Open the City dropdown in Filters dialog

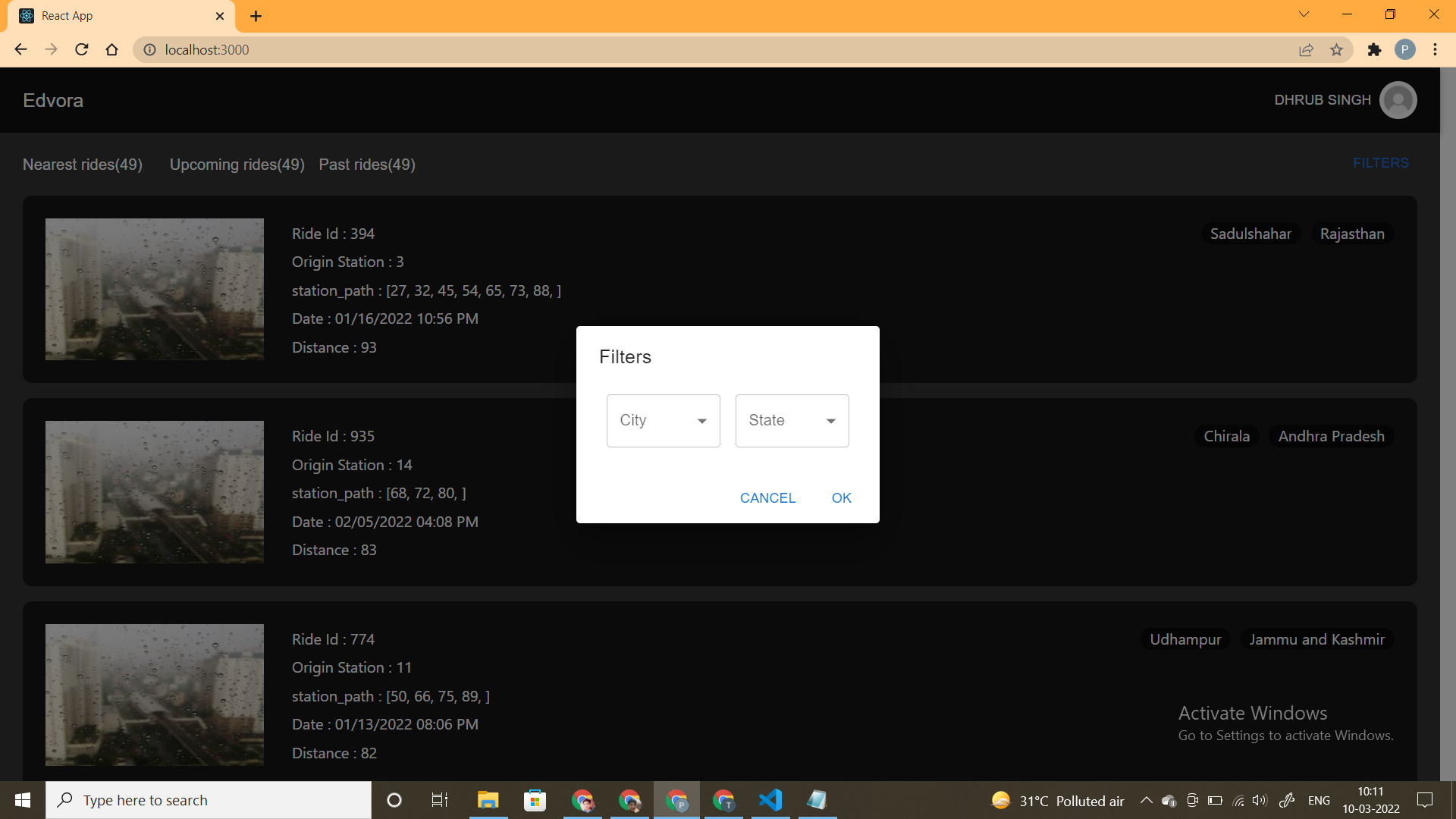pyautogui.click(x=662, y=420)
